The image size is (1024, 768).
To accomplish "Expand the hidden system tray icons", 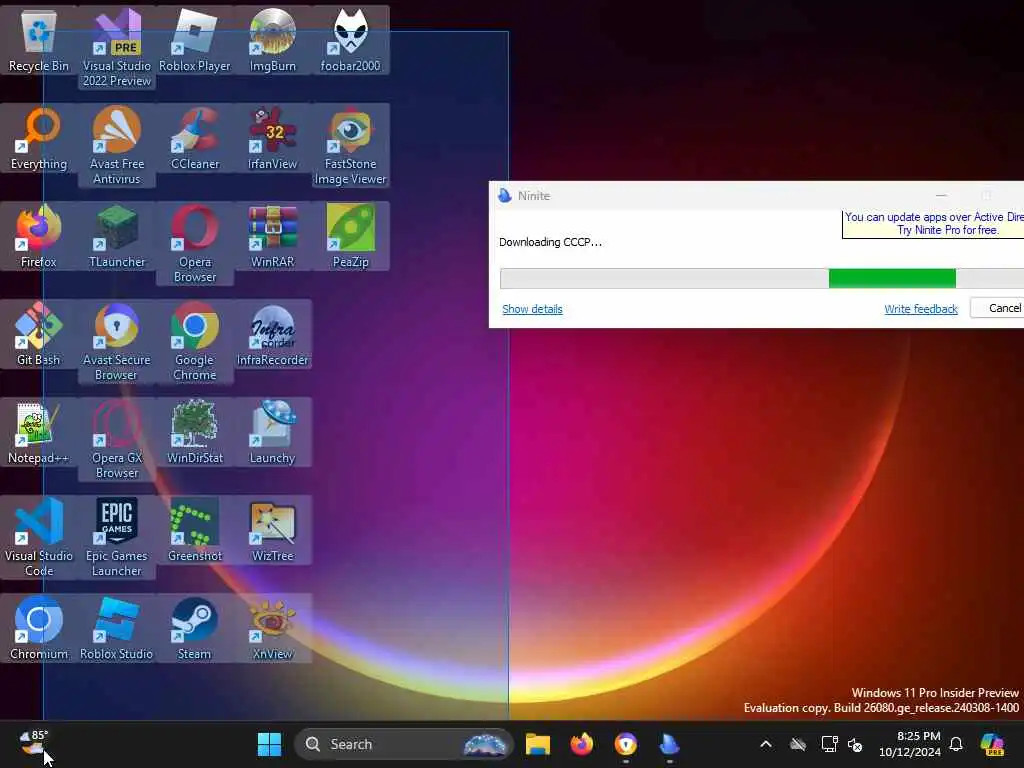I will pos(766,744).
